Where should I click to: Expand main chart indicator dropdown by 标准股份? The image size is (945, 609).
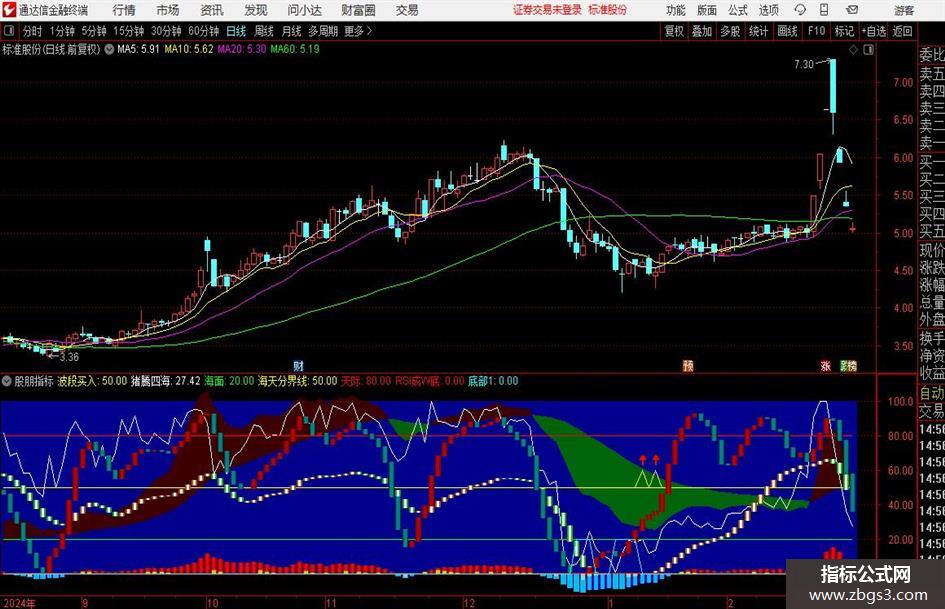point(109,49)
